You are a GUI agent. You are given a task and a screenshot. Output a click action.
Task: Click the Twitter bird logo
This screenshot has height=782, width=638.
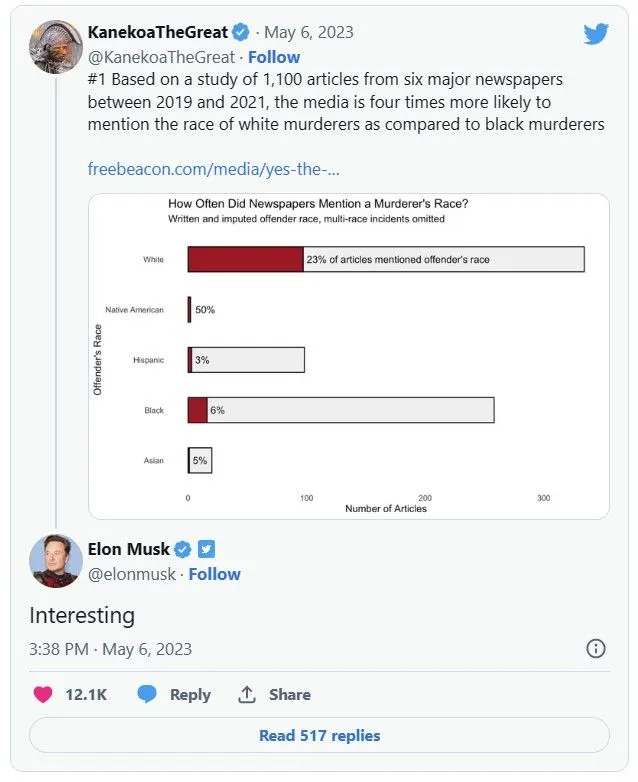596,34
